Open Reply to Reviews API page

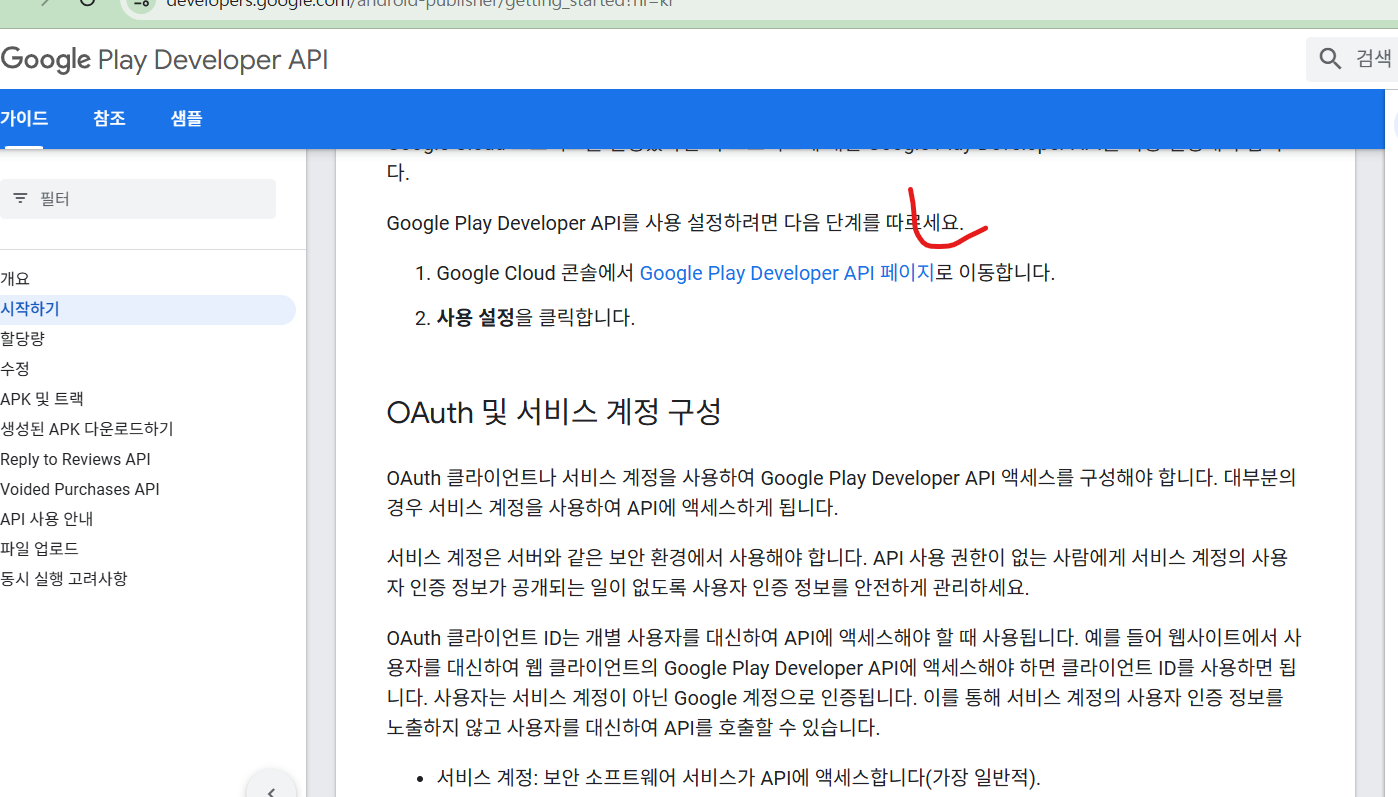point(76,459)
